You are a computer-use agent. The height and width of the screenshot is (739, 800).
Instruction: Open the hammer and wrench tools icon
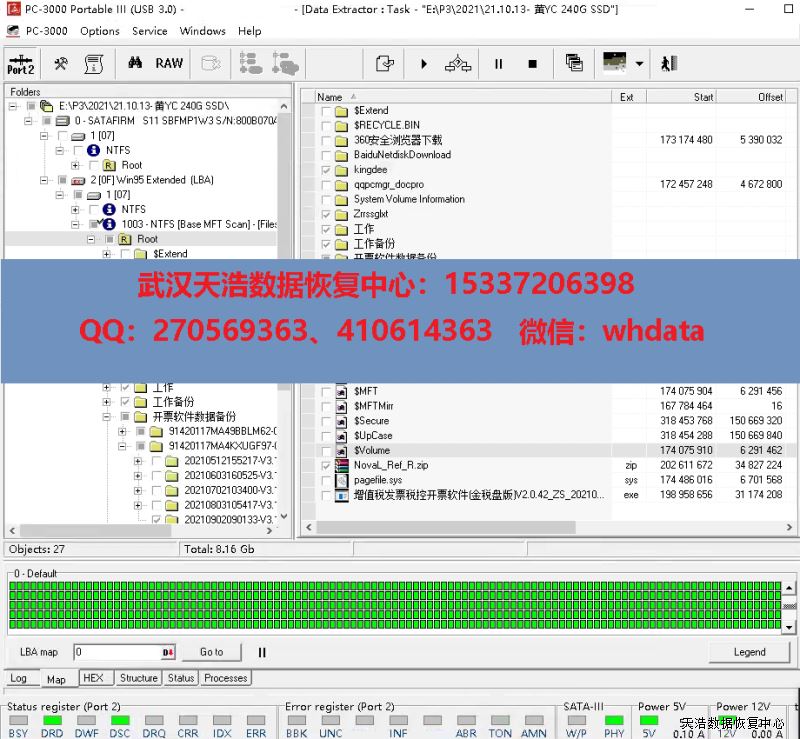pyautogui.click(x=60, y=63)
